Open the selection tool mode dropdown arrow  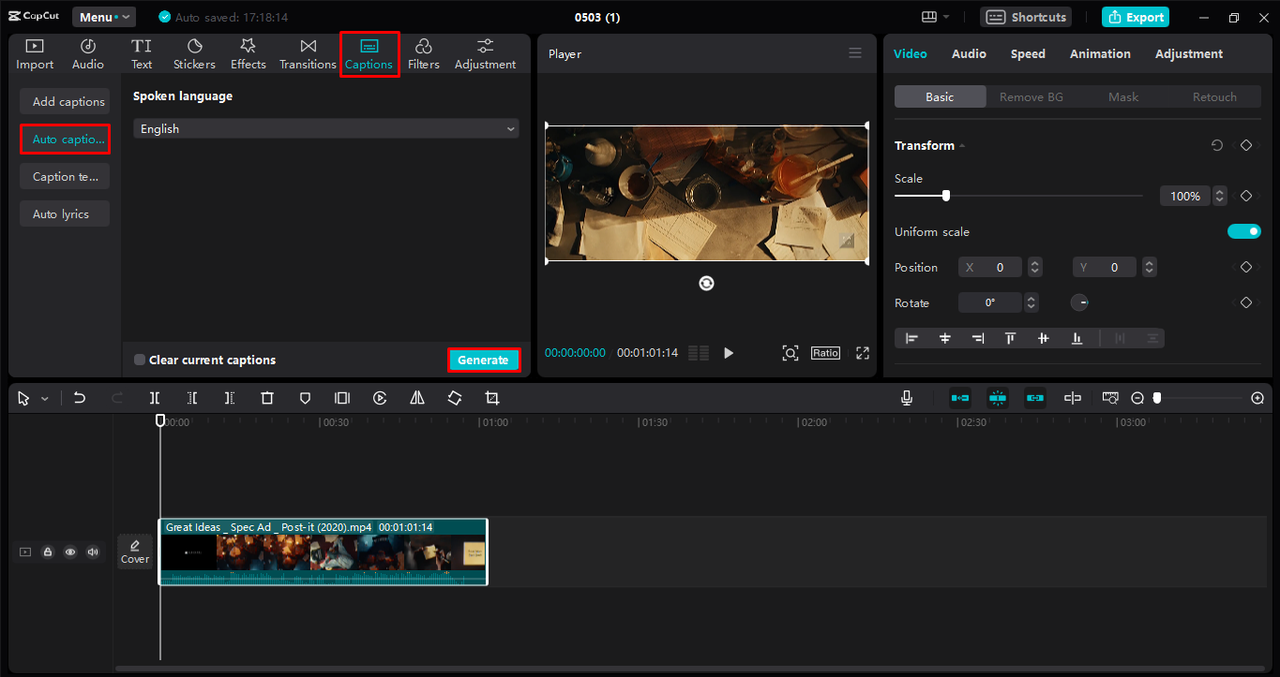click(45, 399)
